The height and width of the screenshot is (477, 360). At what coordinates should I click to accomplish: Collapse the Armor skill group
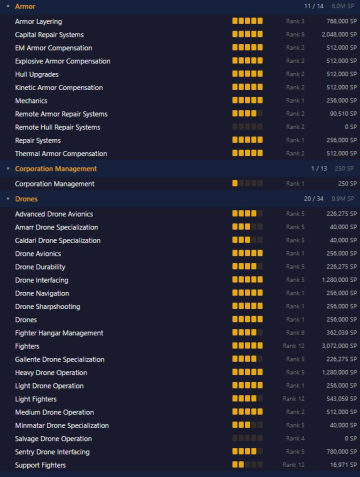[x=8, y=6]
